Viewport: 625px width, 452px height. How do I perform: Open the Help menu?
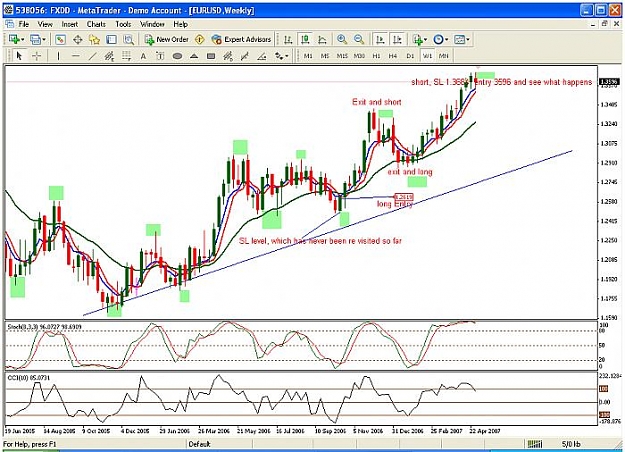(180, 24)
